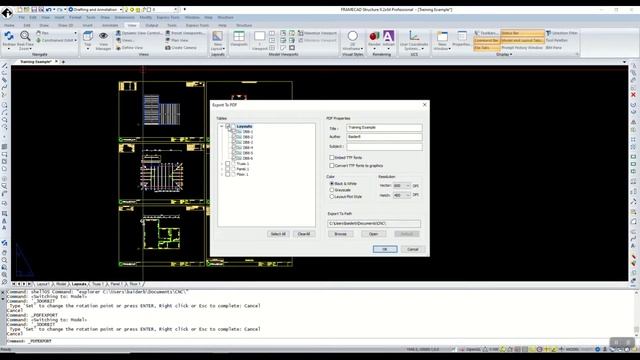640x360 pixels.
Task: Open the View Manager eye icon
Action: (103, 36)
